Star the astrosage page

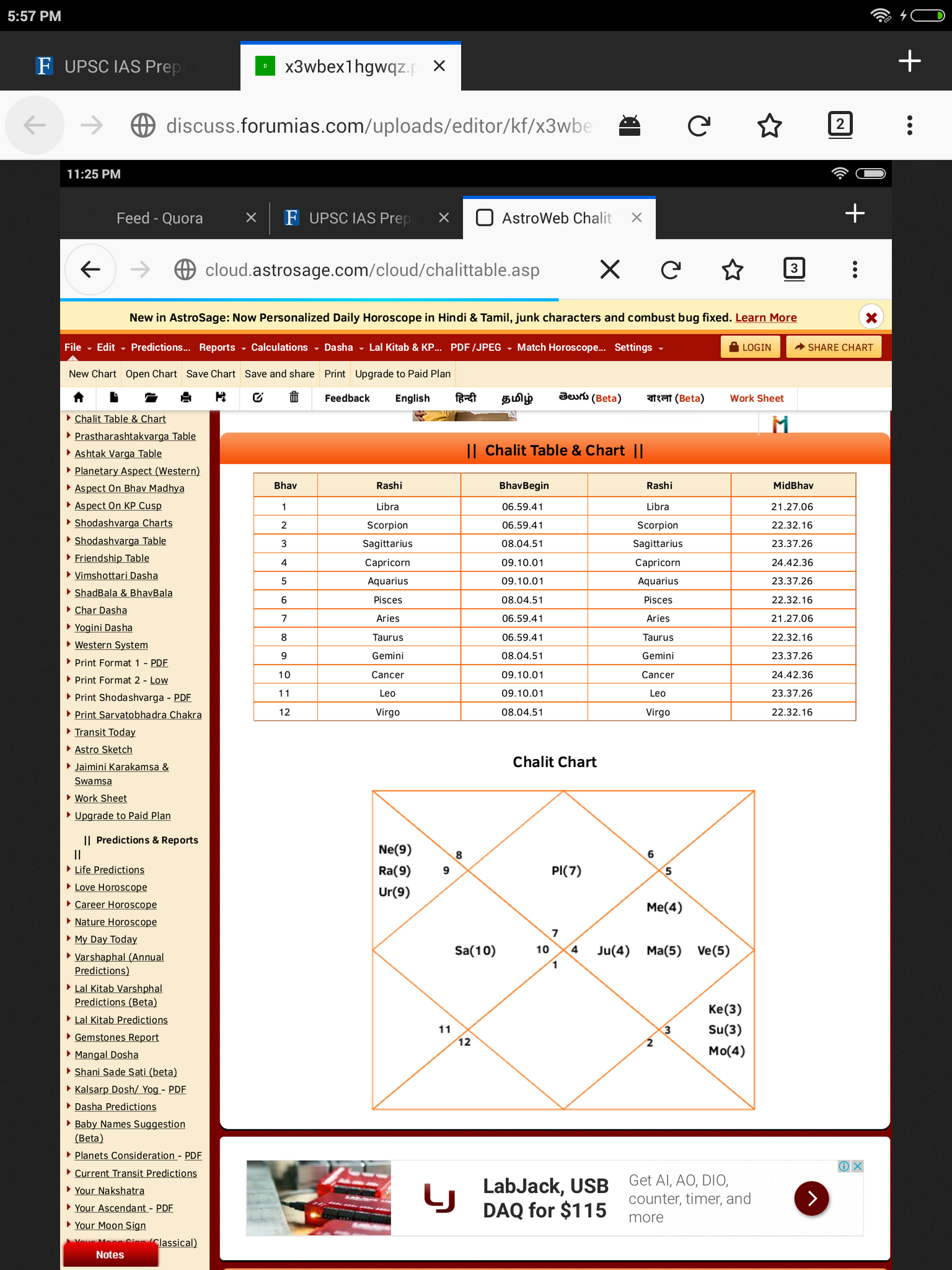(x=733, y=269)
